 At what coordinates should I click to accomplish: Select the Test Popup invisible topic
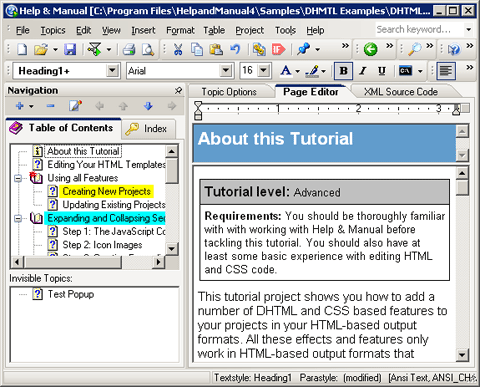[x=71, y=294]
